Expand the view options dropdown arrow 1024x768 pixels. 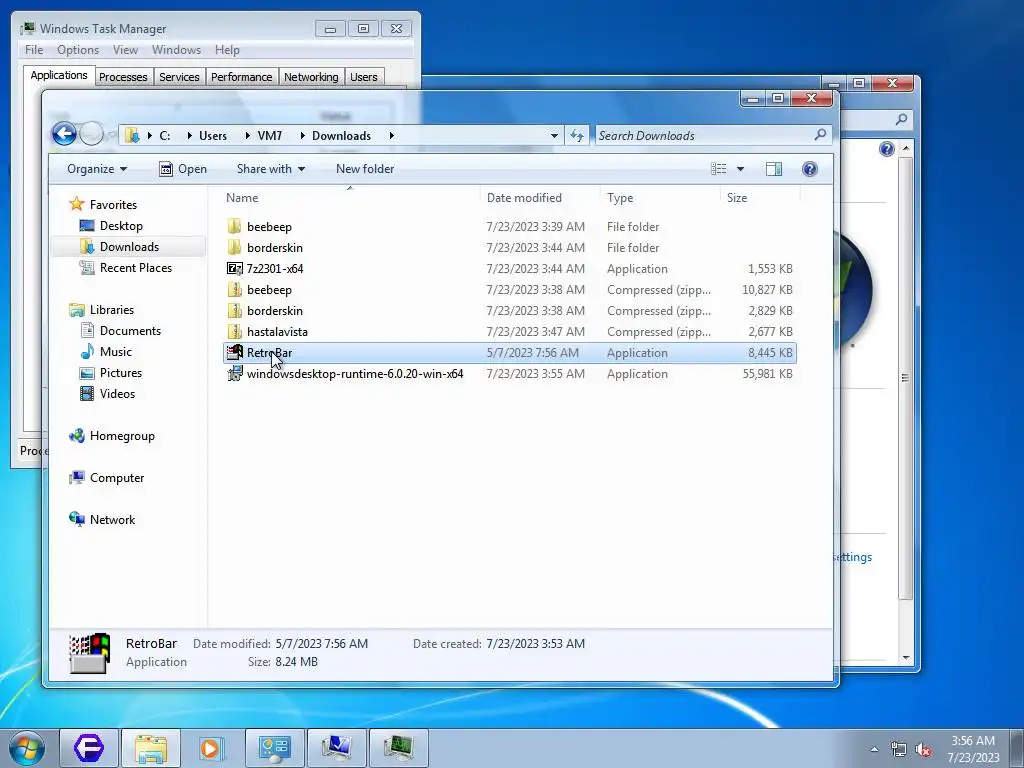click(741, 169)
